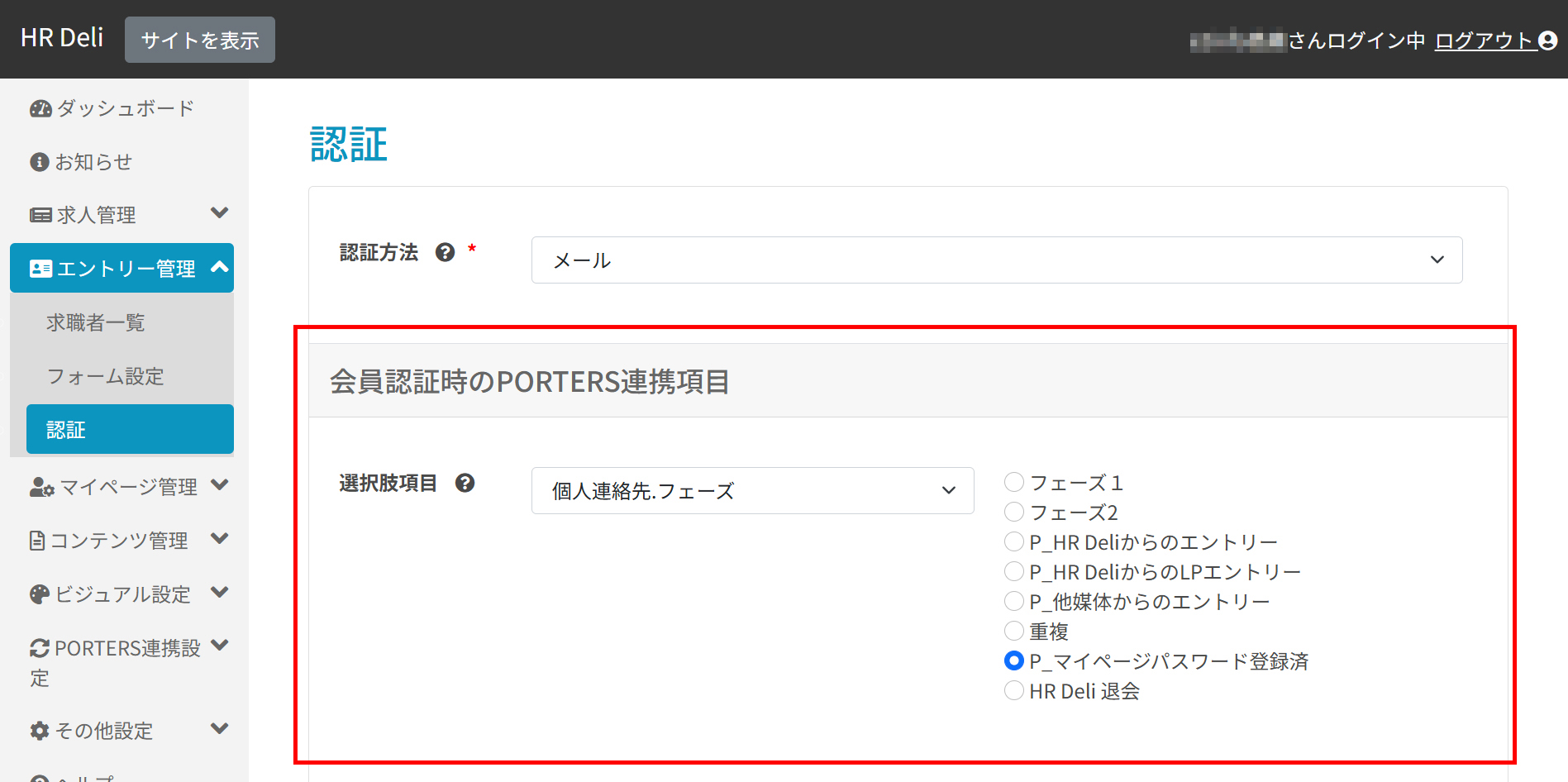Open the 個人連絡先.フェーズ dropdown
Viewport: 1568px width, 782px height.
click(752, 491)
